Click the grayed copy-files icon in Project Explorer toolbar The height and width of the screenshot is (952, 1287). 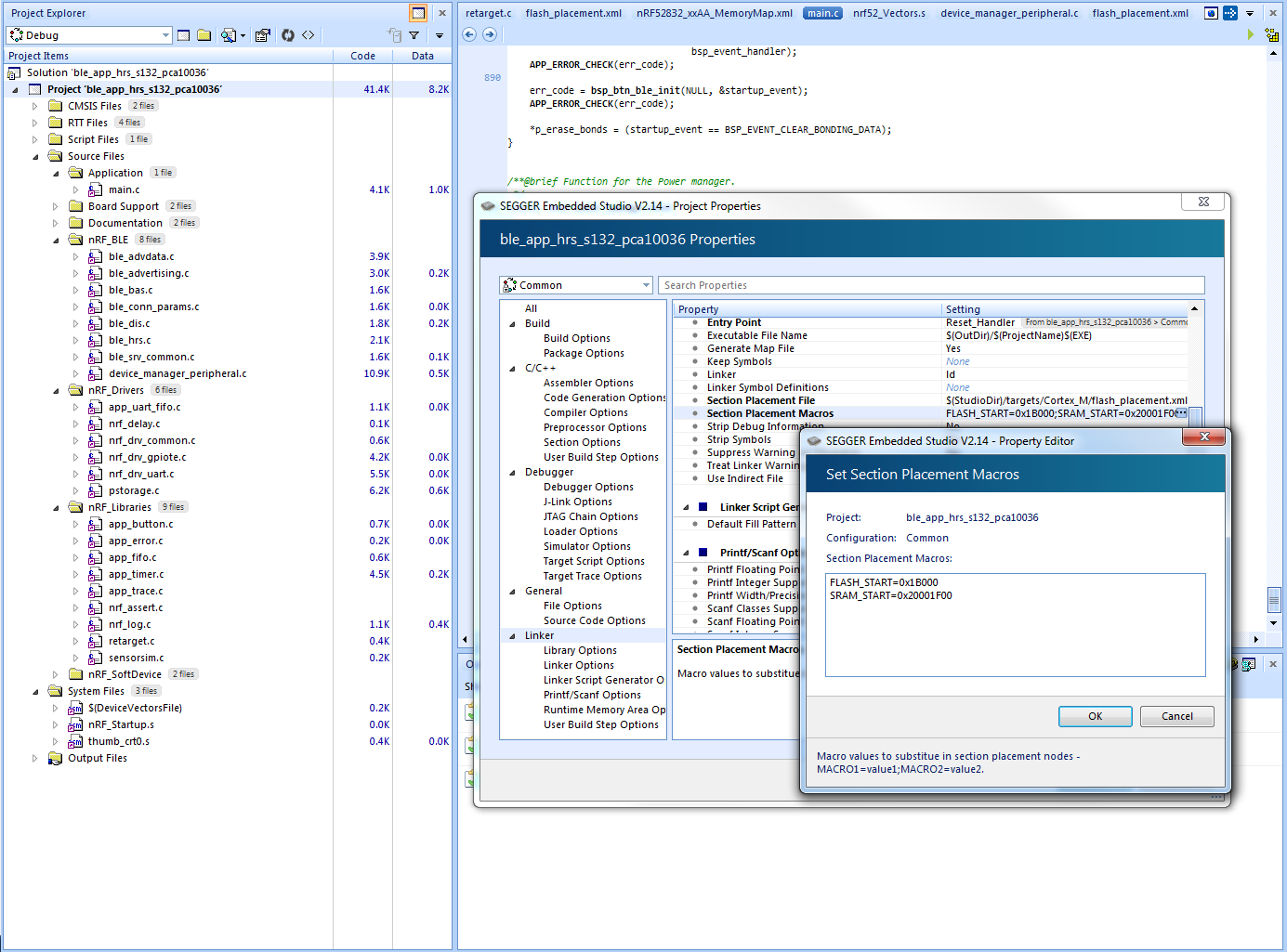[x=394, y=35]
